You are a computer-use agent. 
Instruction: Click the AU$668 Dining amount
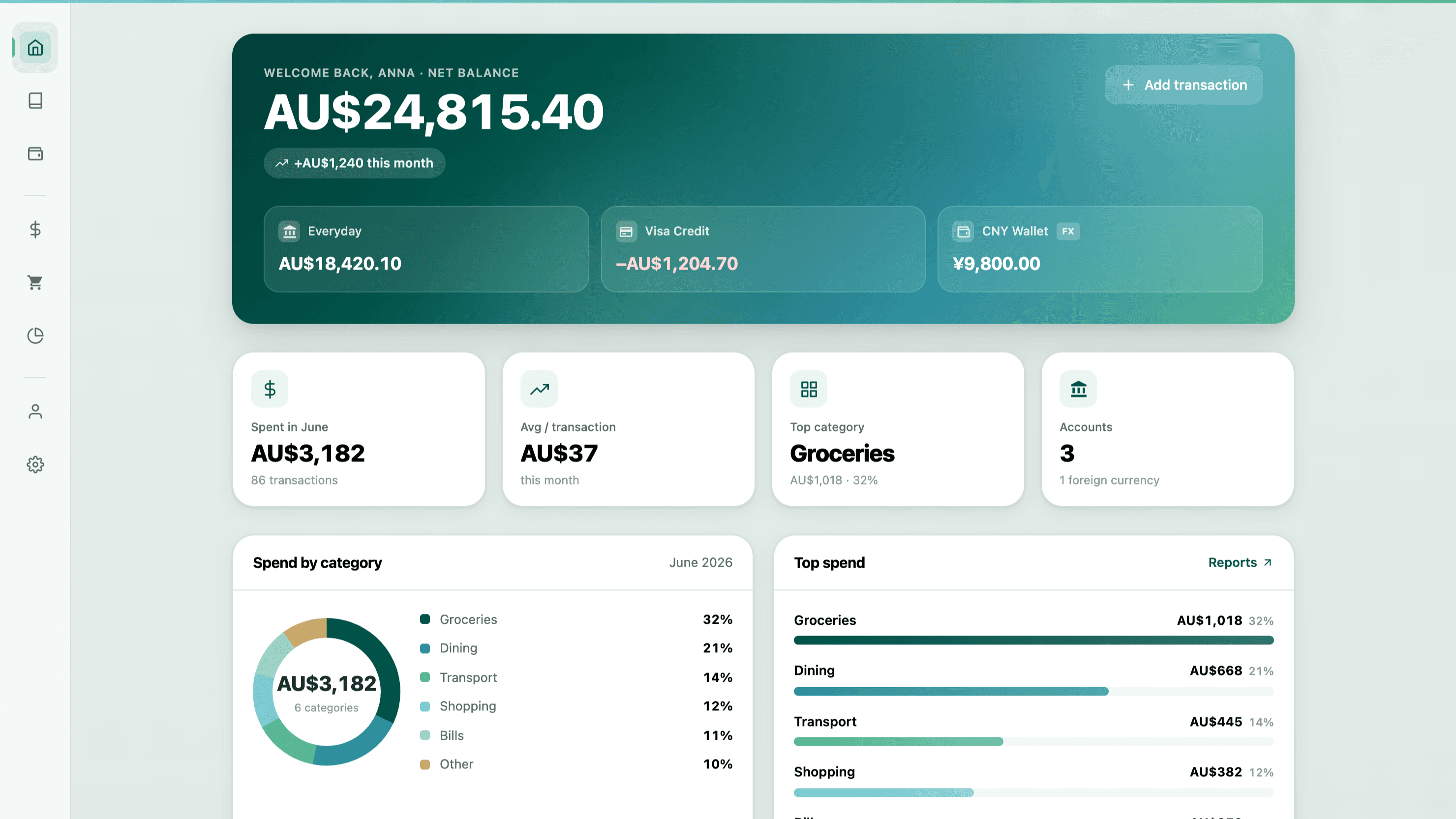(1216, 671)
